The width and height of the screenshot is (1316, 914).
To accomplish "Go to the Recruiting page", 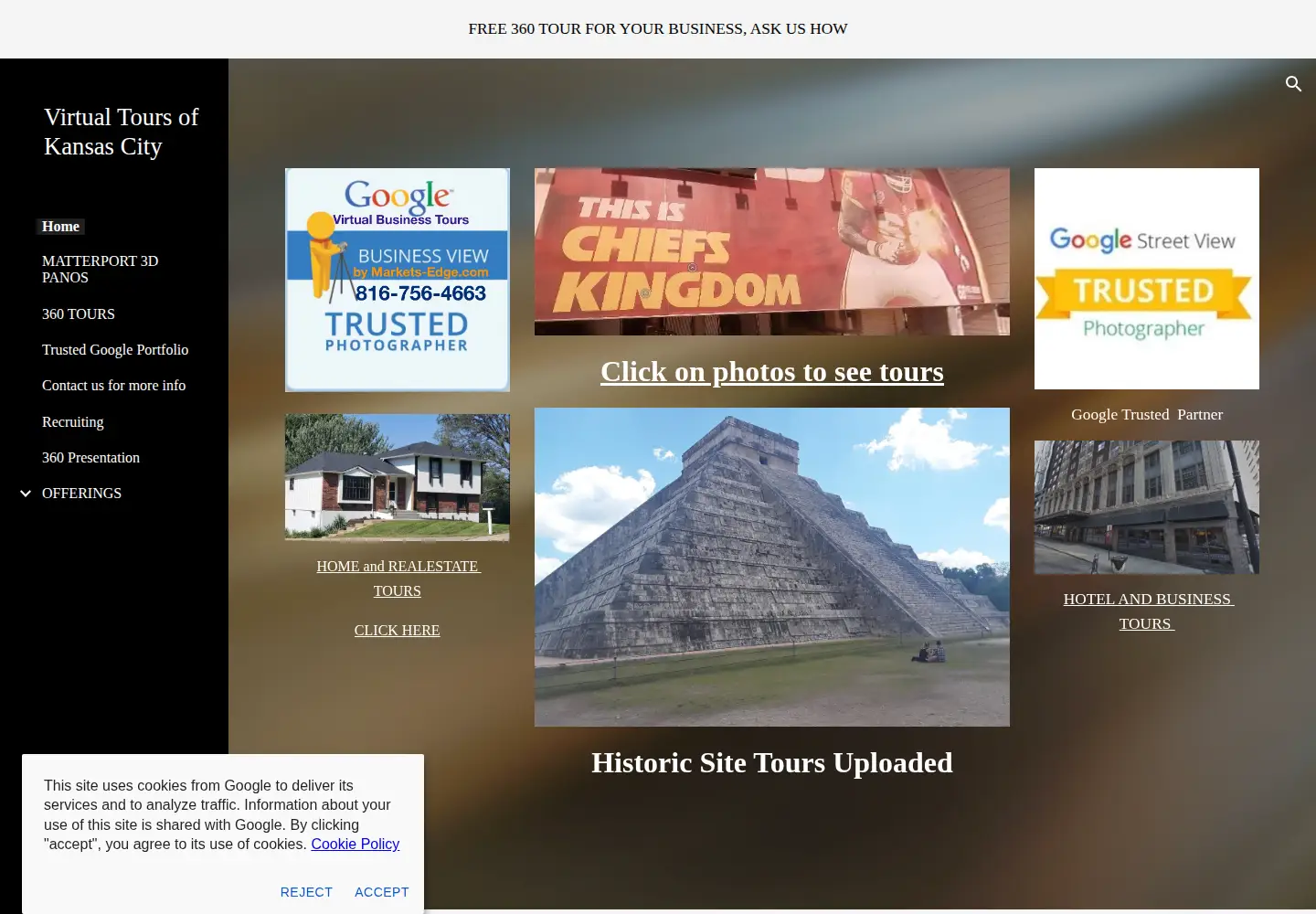I will coord(73,422).
